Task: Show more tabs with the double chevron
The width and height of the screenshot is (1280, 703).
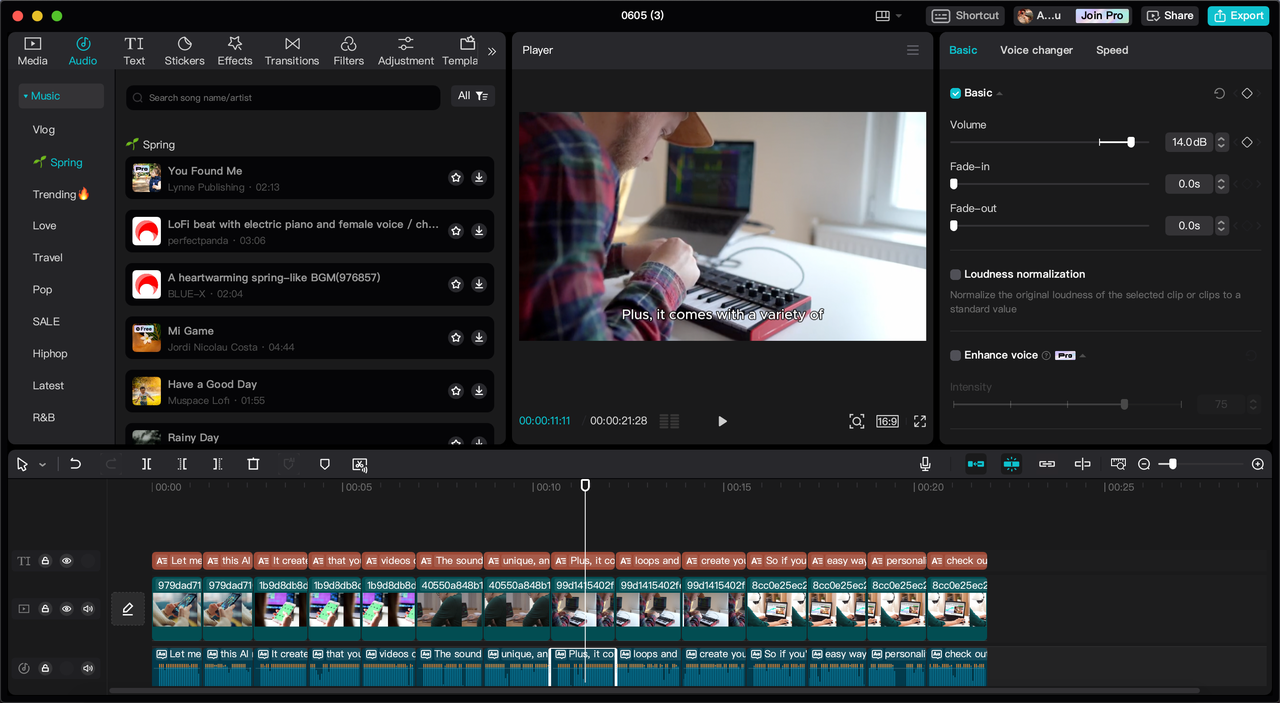Action: (x=492, y=51)
